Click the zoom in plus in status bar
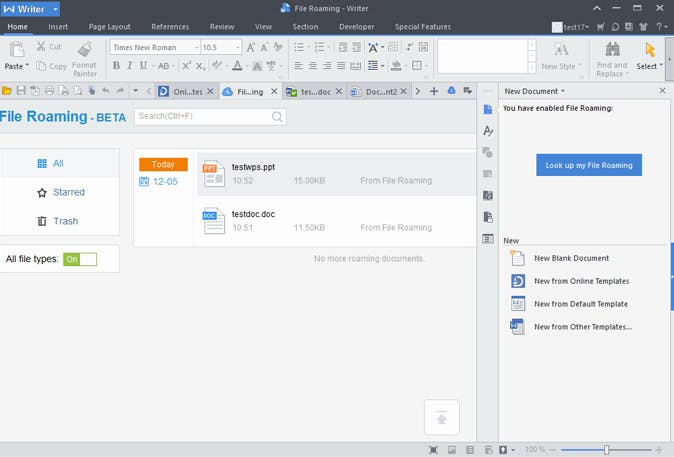This screenshot has height=457, width=674. pyautogui.click(x=659, y=450)
